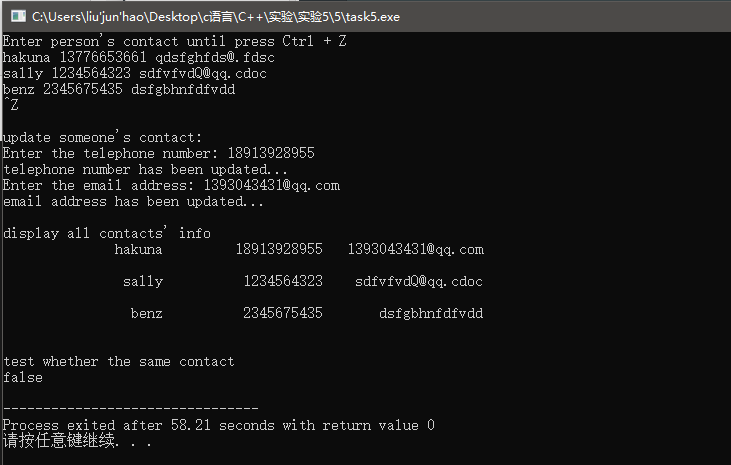This screenshot has height=465, width=731.
Task: Click the hakuna 13776653661 input line
Action: tap(139, 57)
